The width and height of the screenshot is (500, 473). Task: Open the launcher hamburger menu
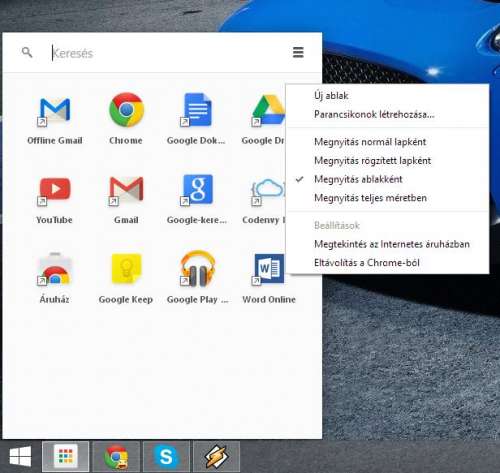tap(298, 52)
